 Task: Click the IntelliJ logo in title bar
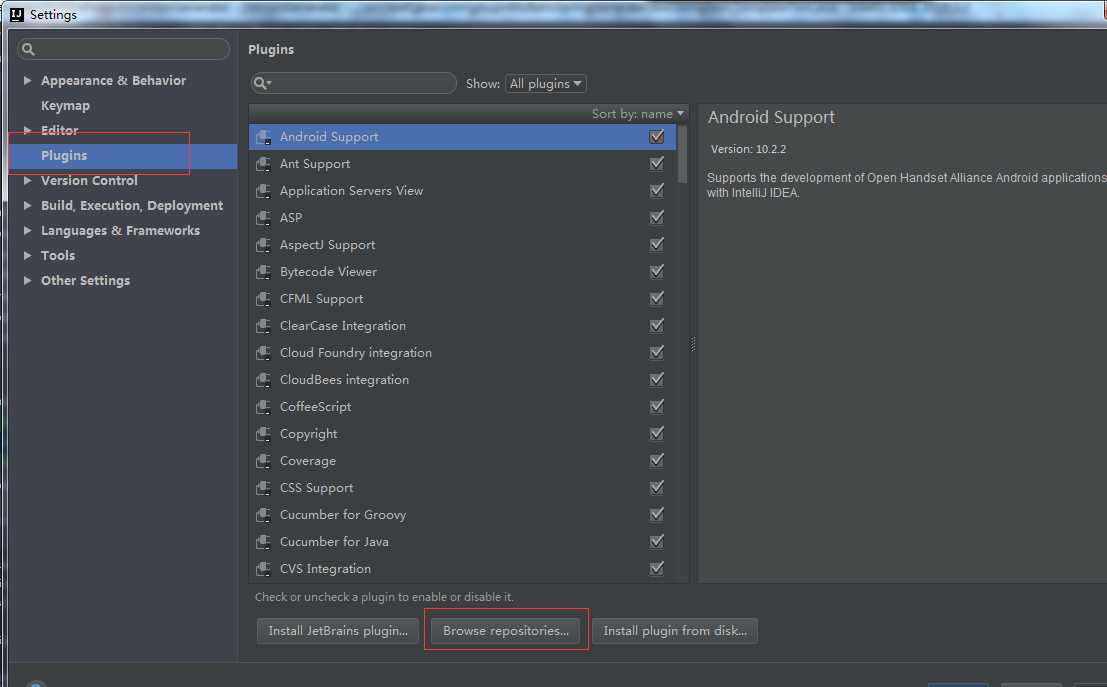click(x=17, y=14)
